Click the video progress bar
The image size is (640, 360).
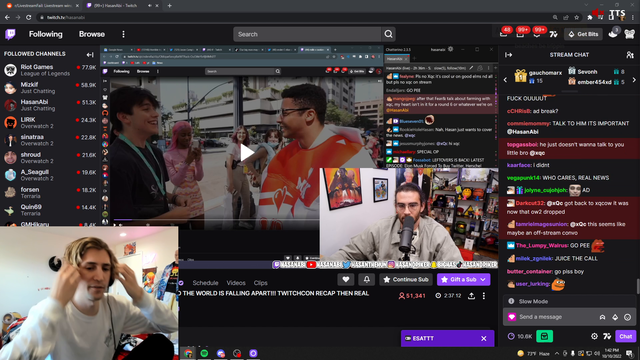[216, 220]
